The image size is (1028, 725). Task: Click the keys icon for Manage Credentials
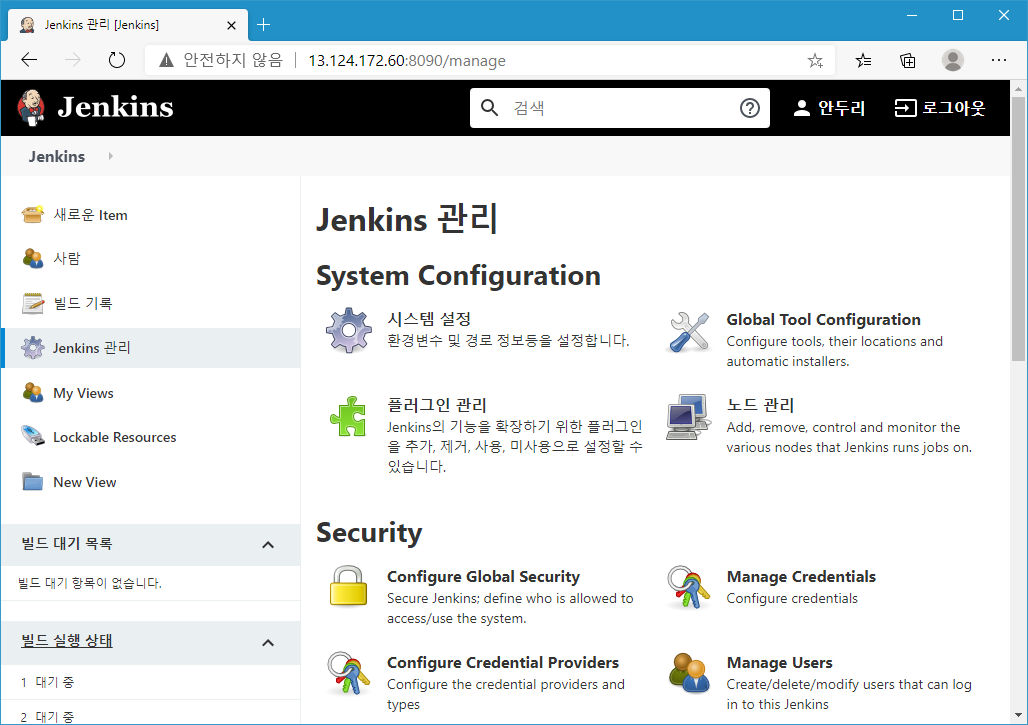tap(688, 587)
